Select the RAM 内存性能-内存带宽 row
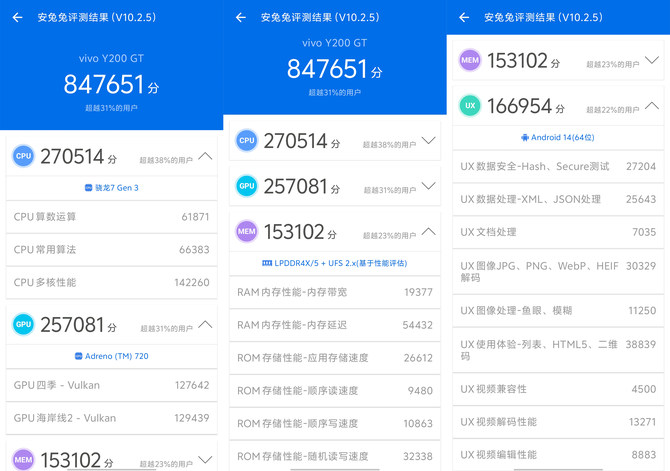This screenshot has width=670, height=471. [335, 292]
